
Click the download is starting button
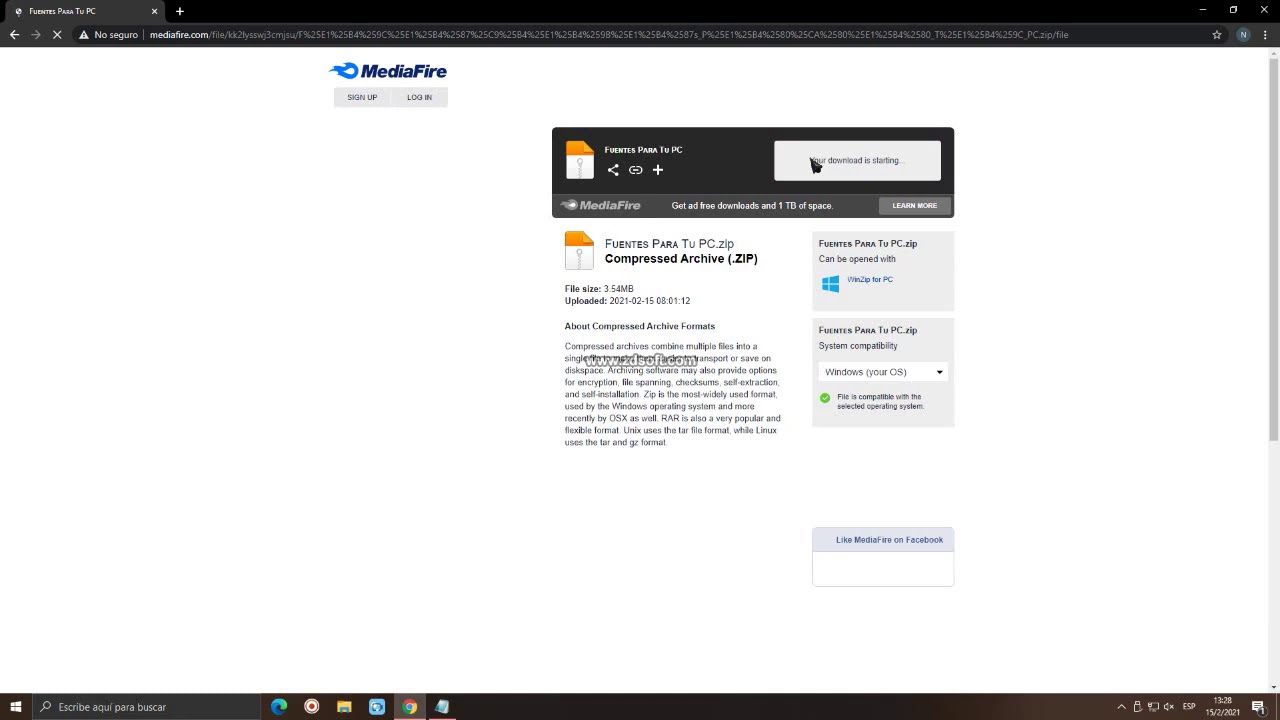pos(857,160)
